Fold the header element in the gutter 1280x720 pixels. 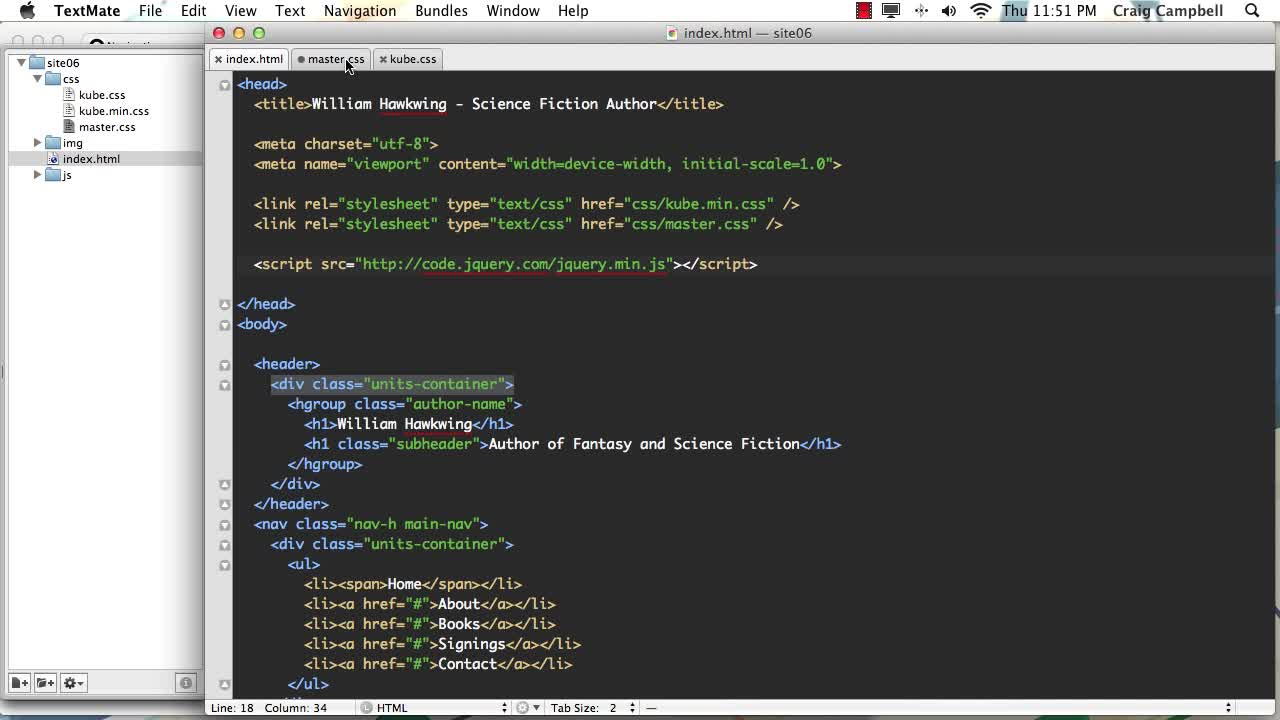[x=225, y=365]
